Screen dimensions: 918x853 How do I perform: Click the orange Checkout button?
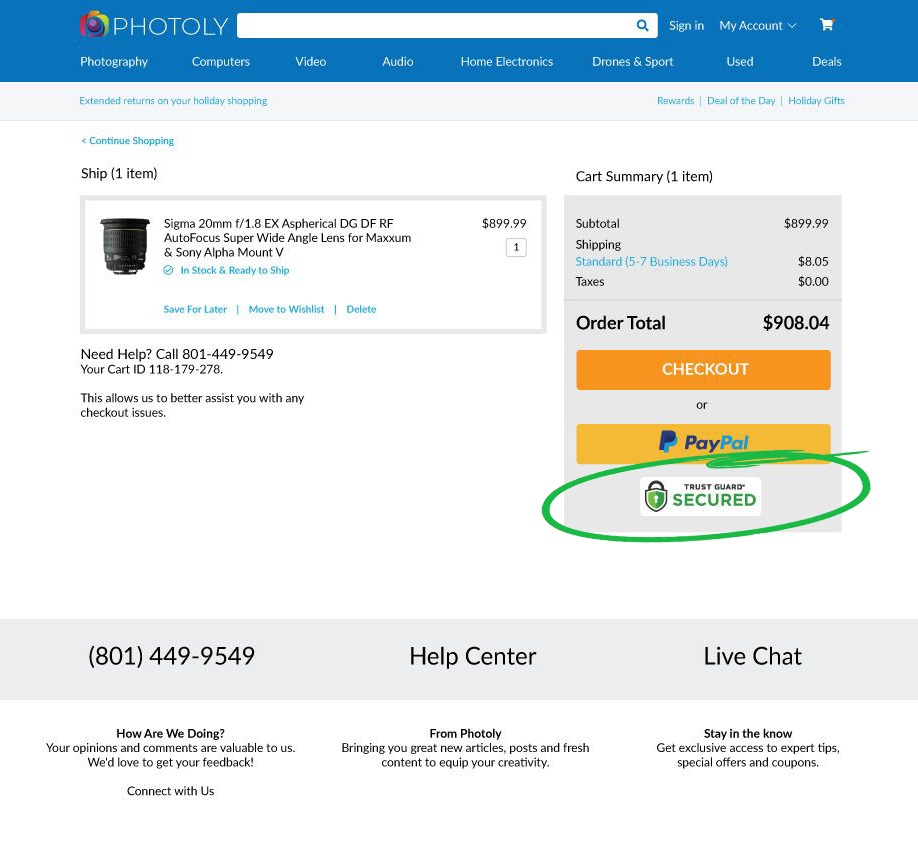pyautogui.click(x=703, y=369)
